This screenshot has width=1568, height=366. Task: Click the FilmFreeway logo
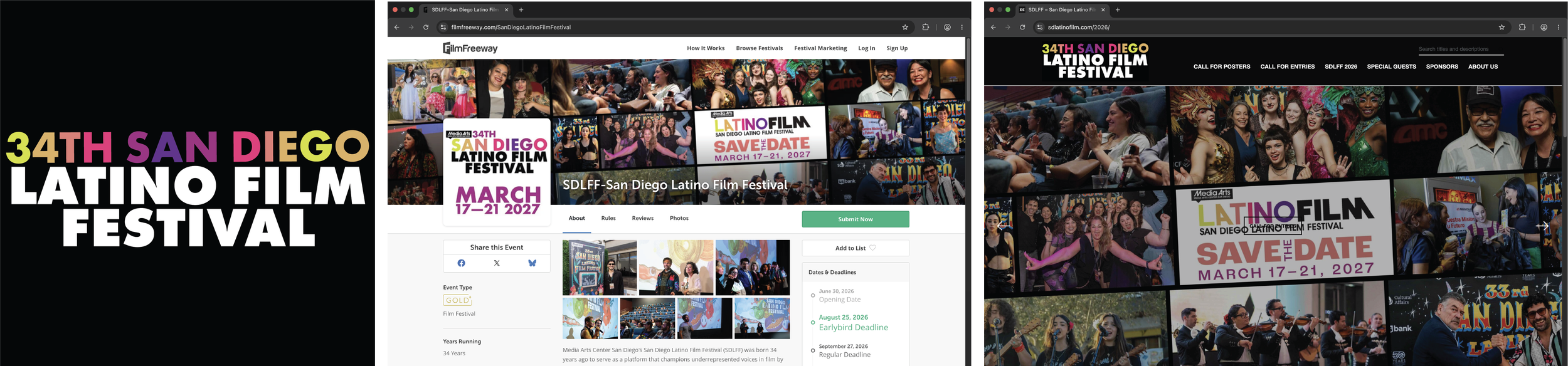click(x=470, y=48)
